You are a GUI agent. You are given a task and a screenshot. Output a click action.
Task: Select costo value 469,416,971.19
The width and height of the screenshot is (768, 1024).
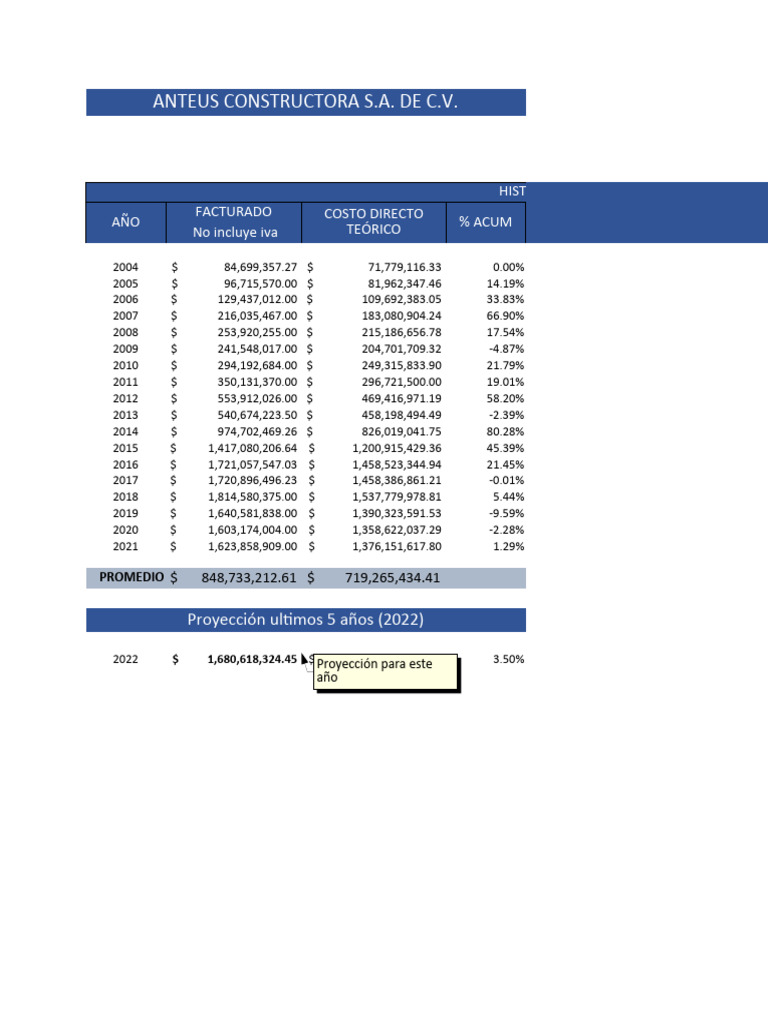pyautogui.click(x=402, y=398)
